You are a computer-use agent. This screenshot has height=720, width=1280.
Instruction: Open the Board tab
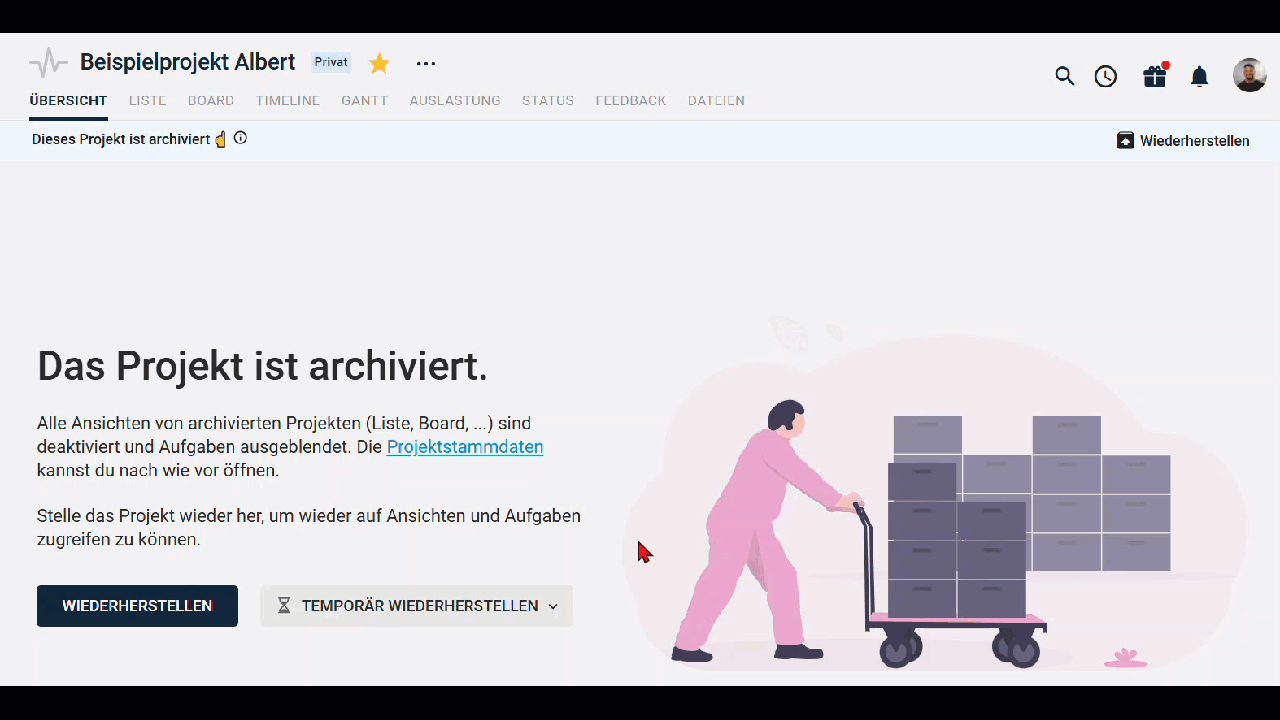(x=211, y=101)
